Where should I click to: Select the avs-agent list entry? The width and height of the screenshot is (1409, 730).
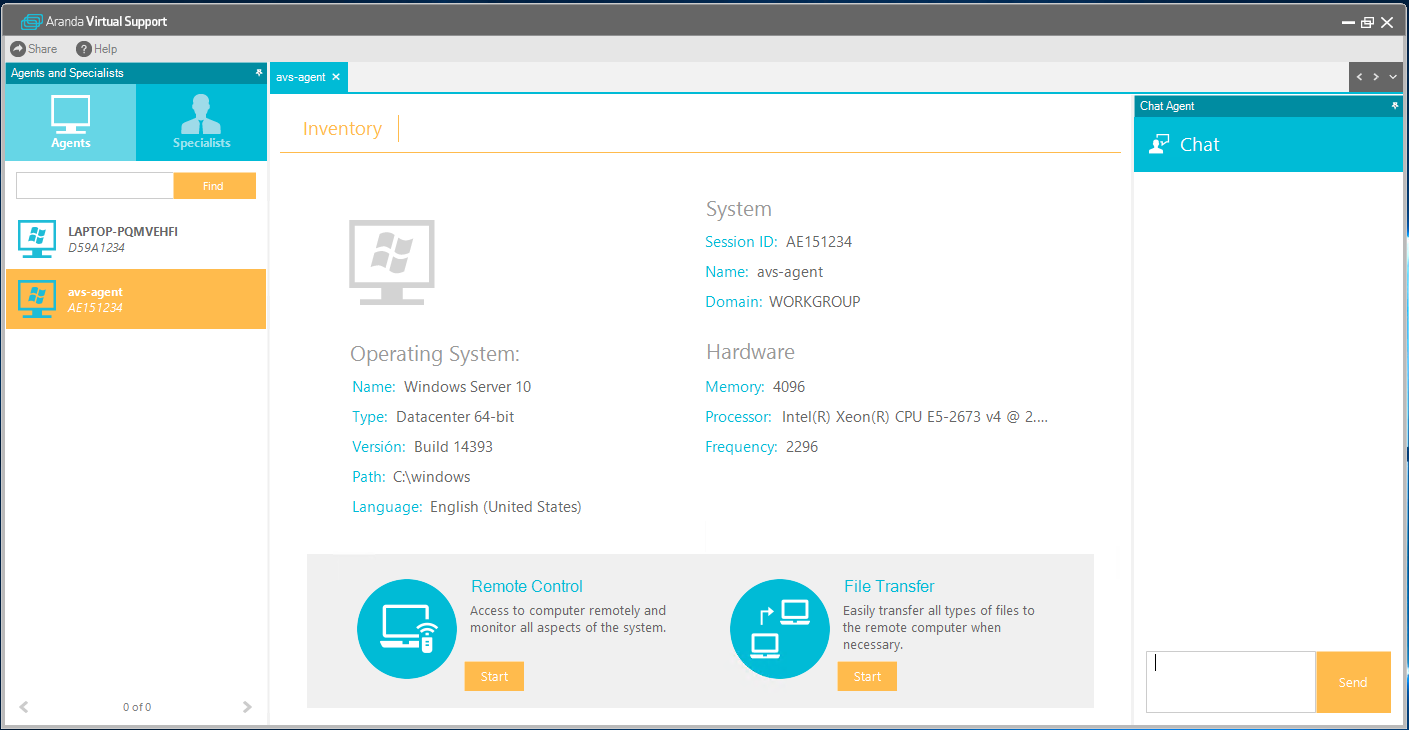click(136, 299)
